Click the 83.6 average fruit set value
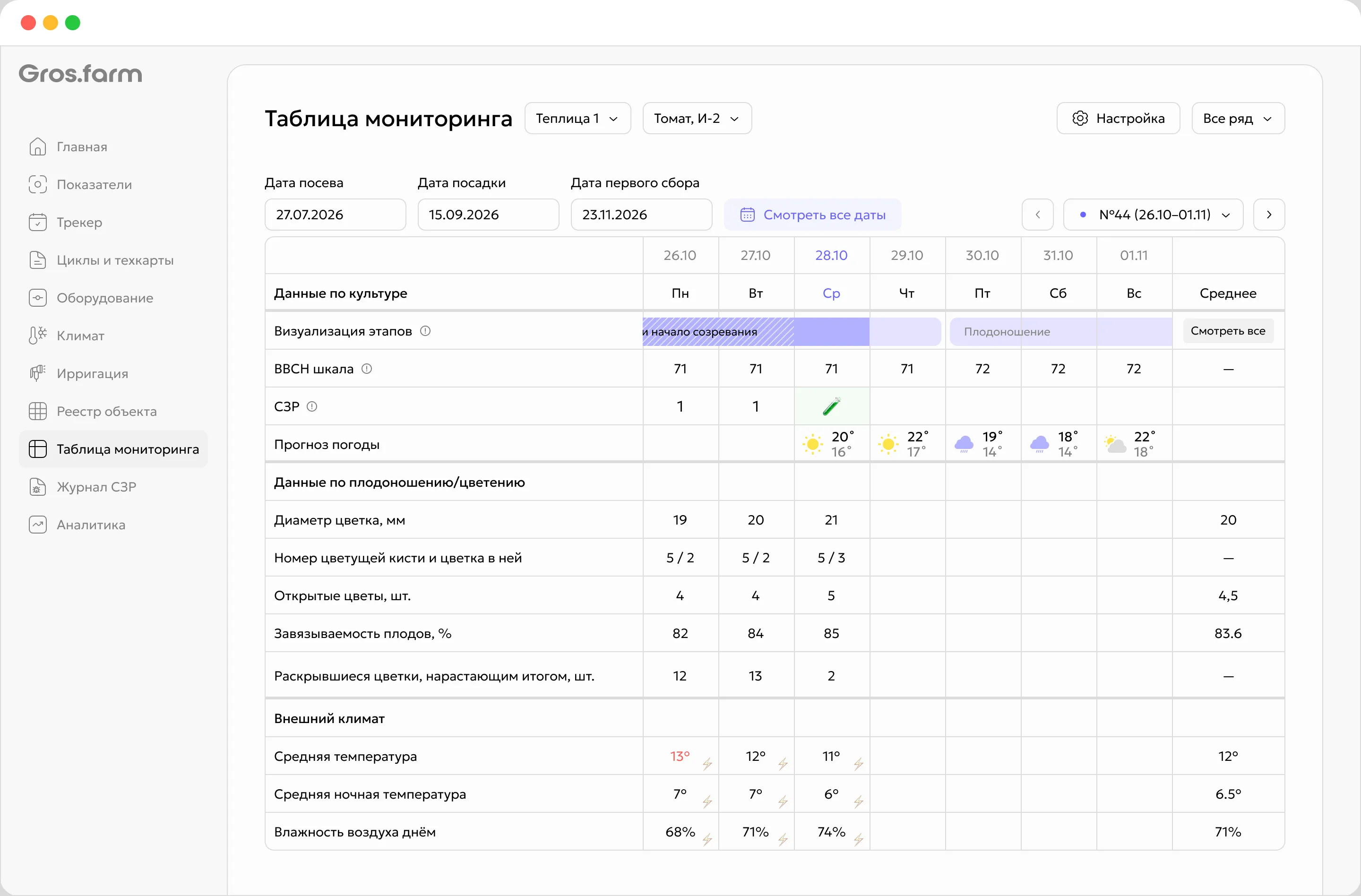 [1228, 633]
